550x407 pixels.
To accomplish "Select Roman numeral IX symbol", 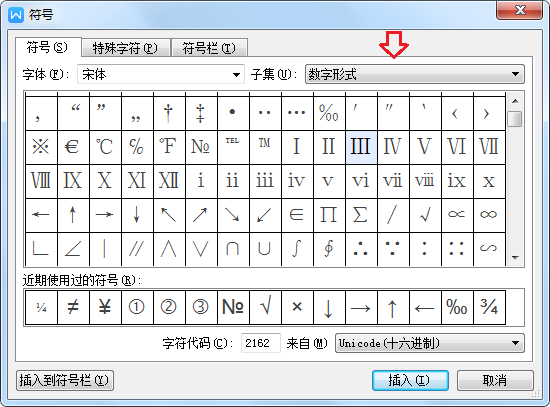I will 73,181.
